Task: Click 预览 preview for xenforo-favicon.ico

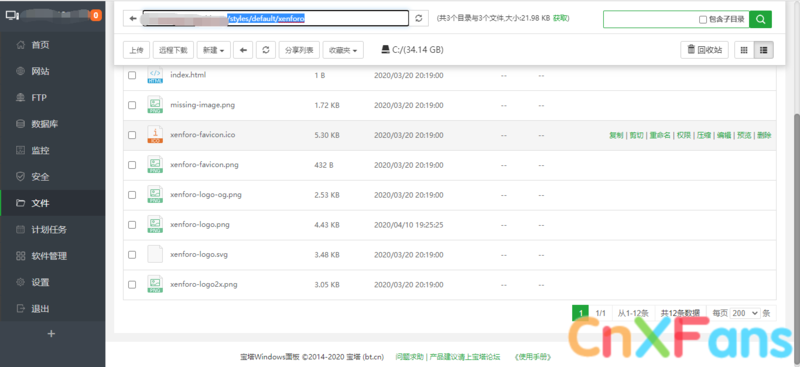Action: pos(744,135)
